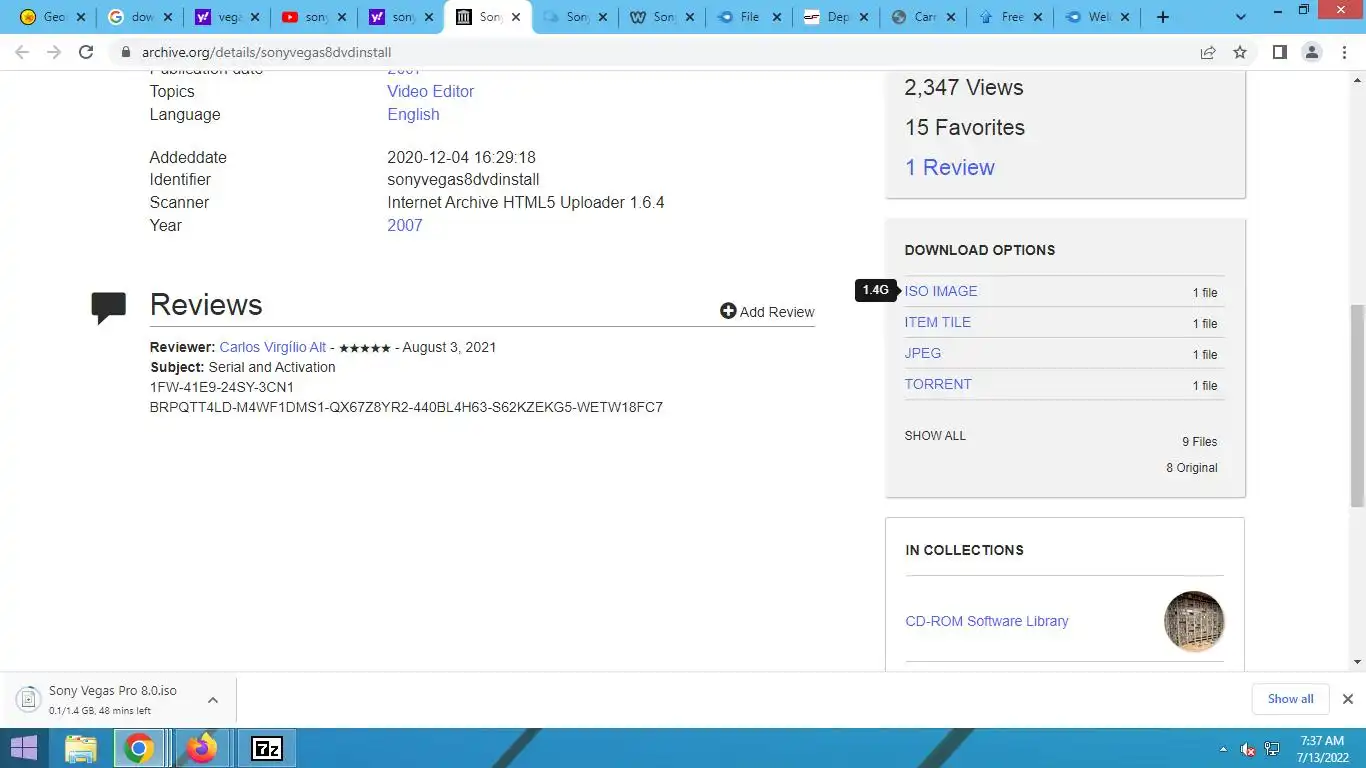This screenshot has width=1366, height=768.
Task: Open the browser side panel
Action: 1279,52
